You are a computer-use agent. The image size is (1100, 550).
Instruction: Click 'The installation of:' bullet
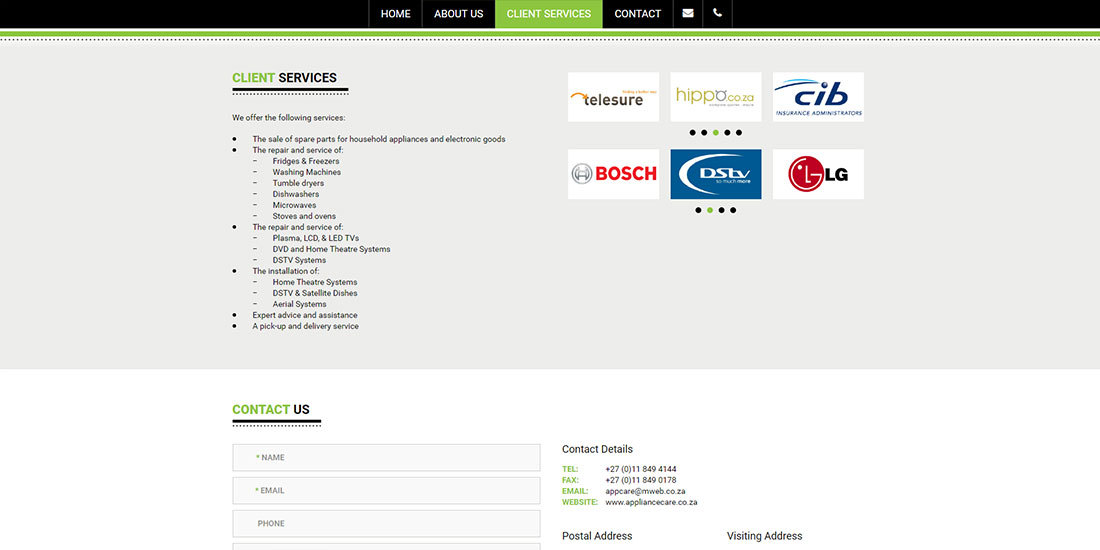tap(286, 271)
